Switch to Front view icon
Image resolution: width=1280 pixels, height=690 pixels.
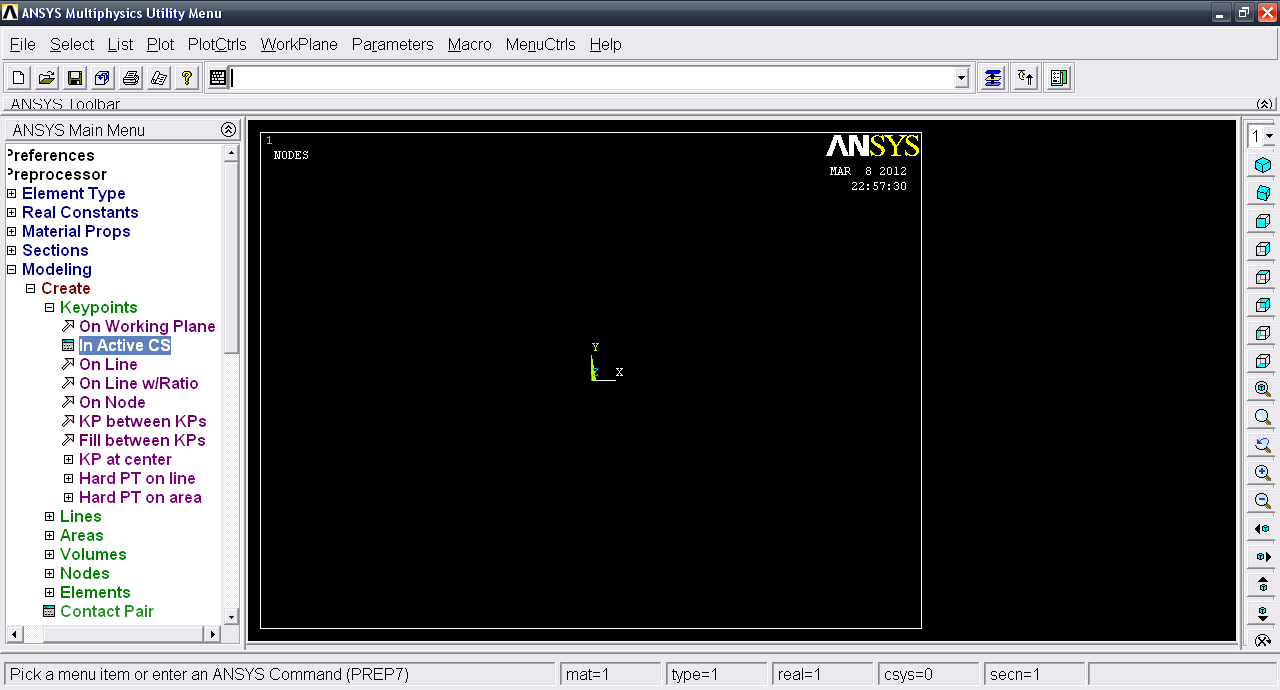pos(1263,221)
